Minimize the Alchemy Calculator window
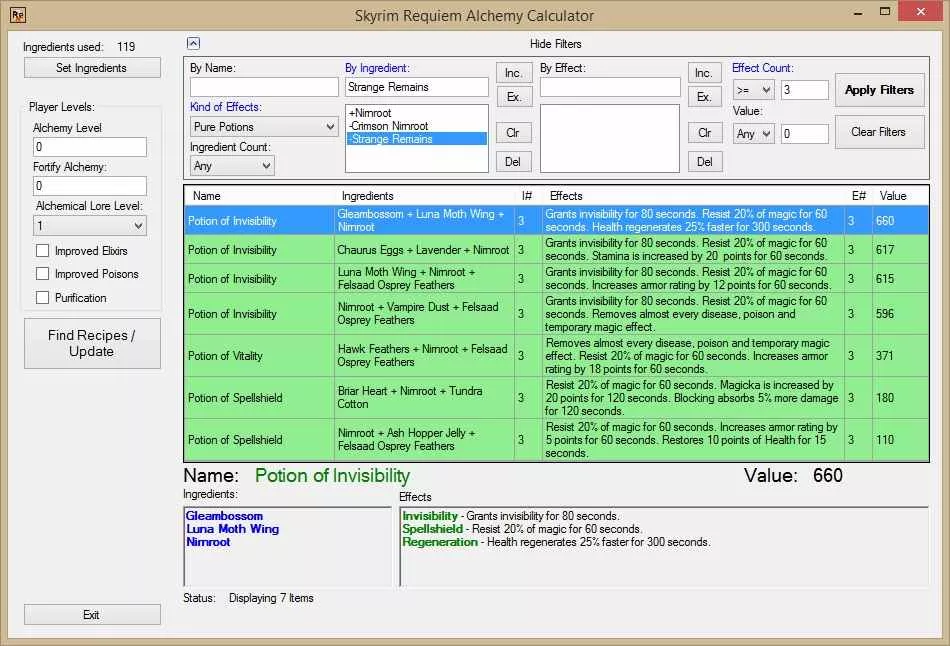Viewport: 950px width, 646px height. click(x=858, y=12)
